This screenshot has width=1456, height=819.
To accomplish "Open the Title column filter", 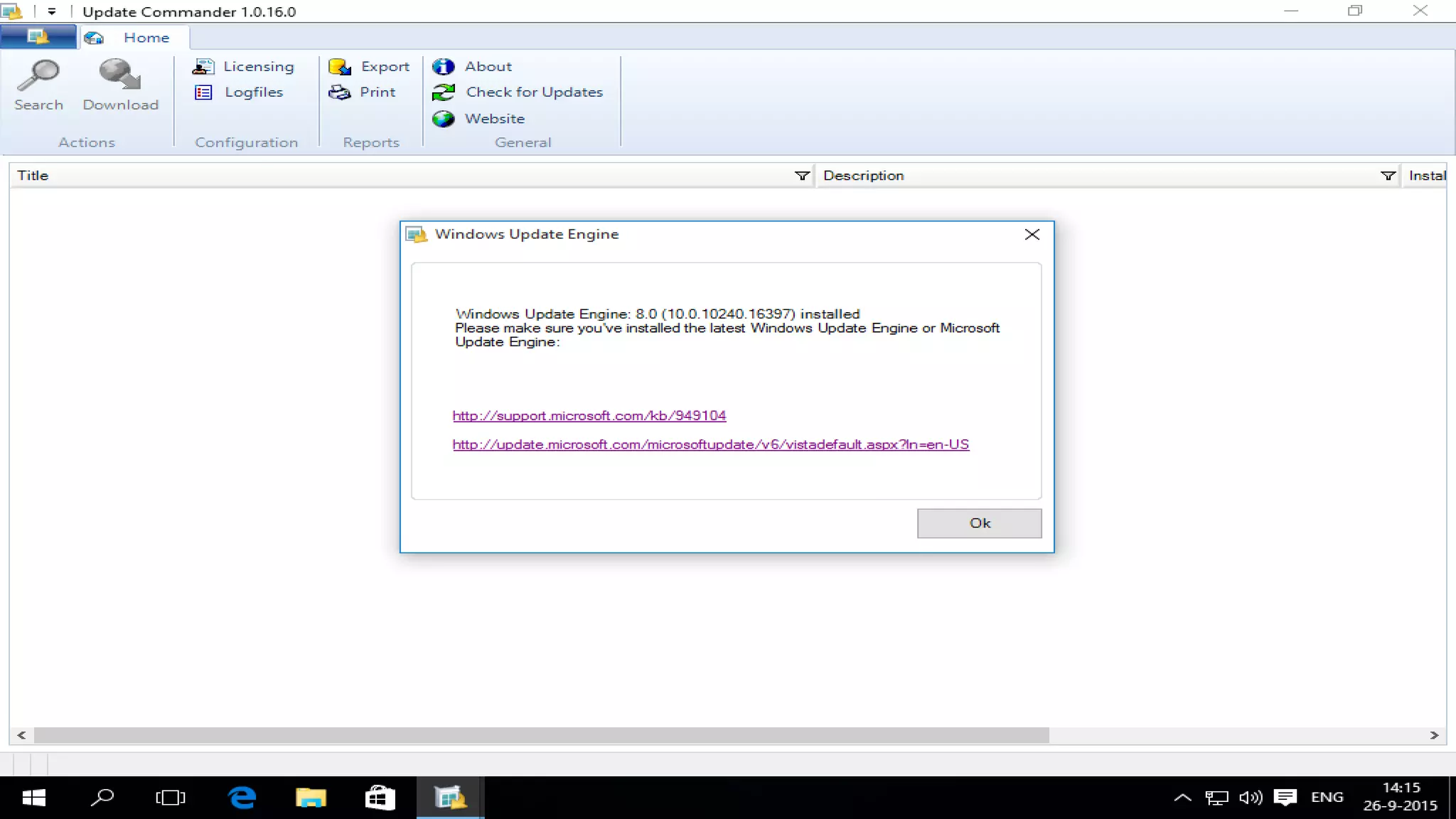I will (x=802, y=176).
